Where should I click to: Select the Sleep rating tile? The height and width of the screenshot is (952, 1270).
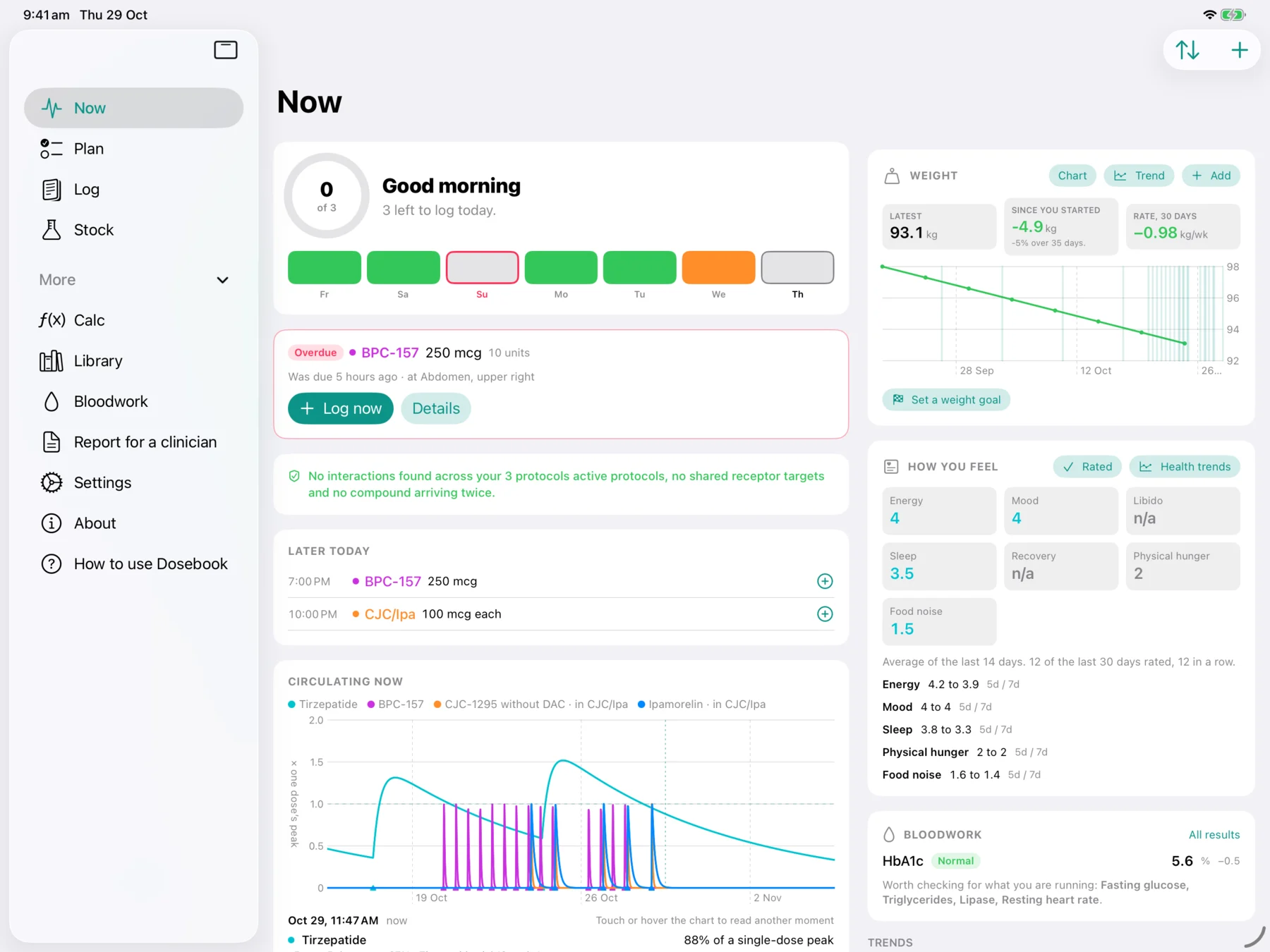tap(939, 566)
